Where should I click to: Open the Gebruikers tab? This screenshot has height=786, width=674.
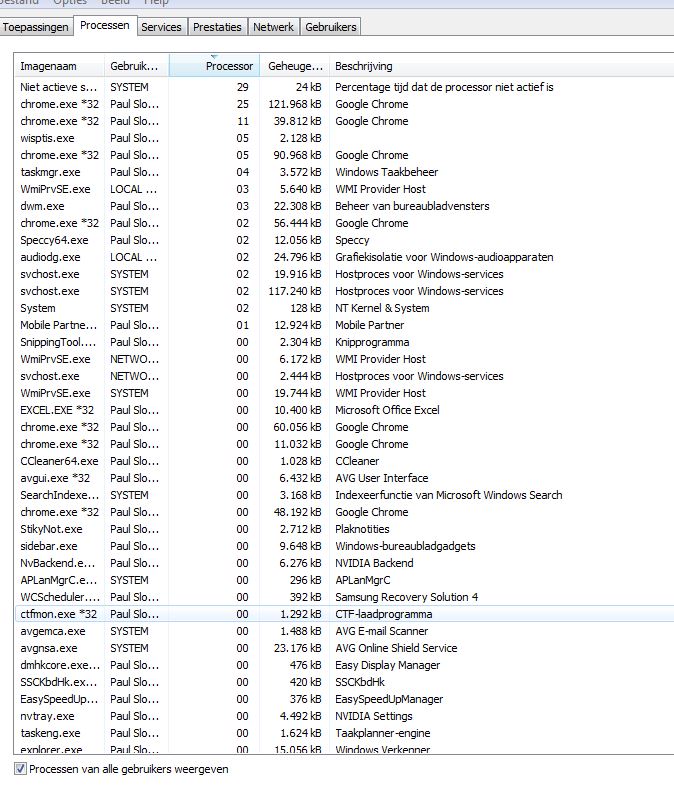pyautogui.click(x=331, y=27)
